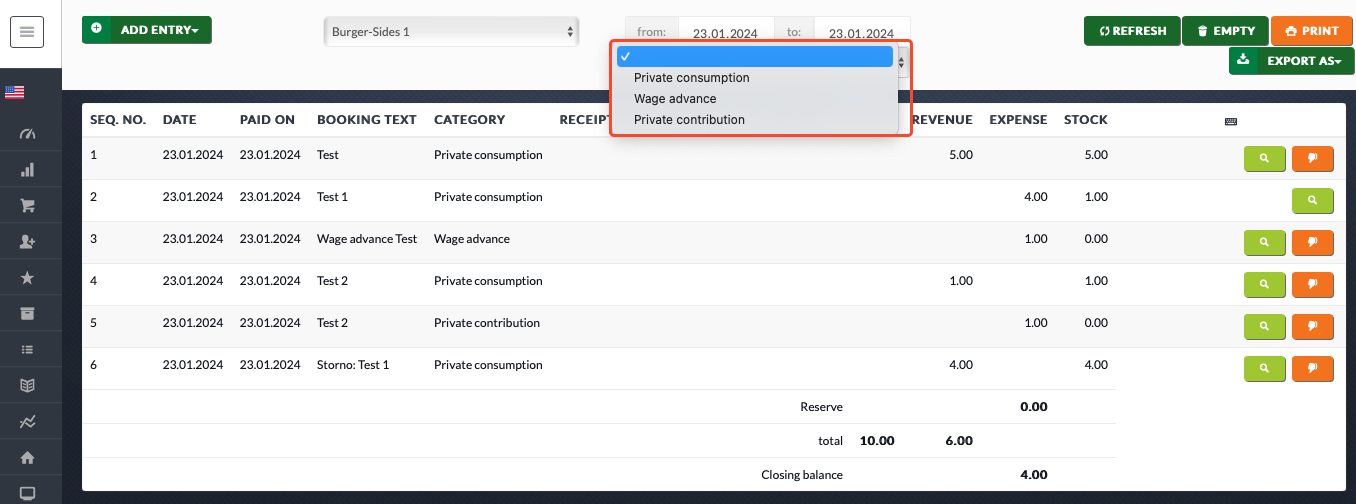Open the monitor sidebar icon

[x=27, y=493]
